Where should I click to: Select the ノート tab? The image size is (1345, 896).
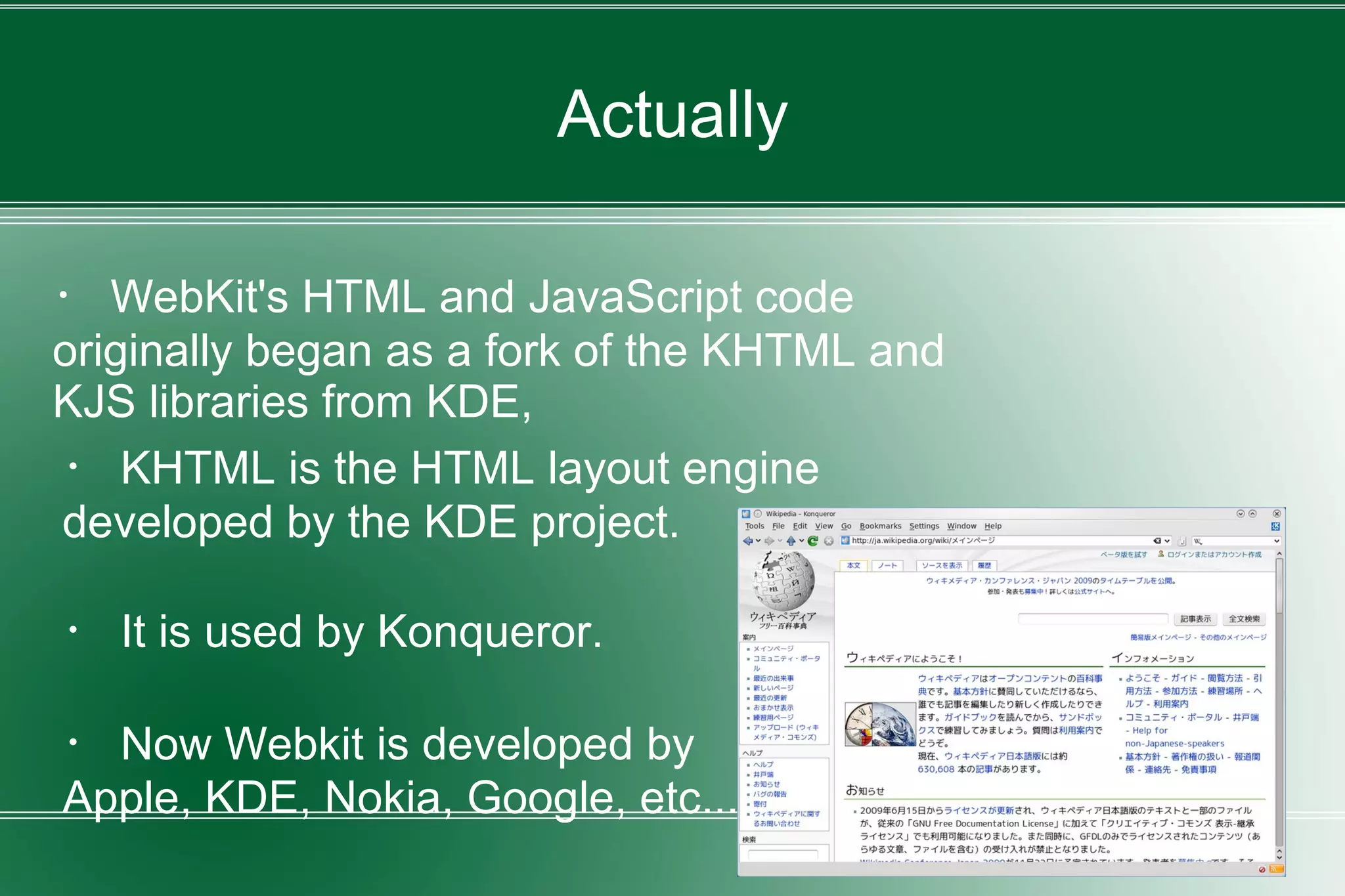(887, 565)
